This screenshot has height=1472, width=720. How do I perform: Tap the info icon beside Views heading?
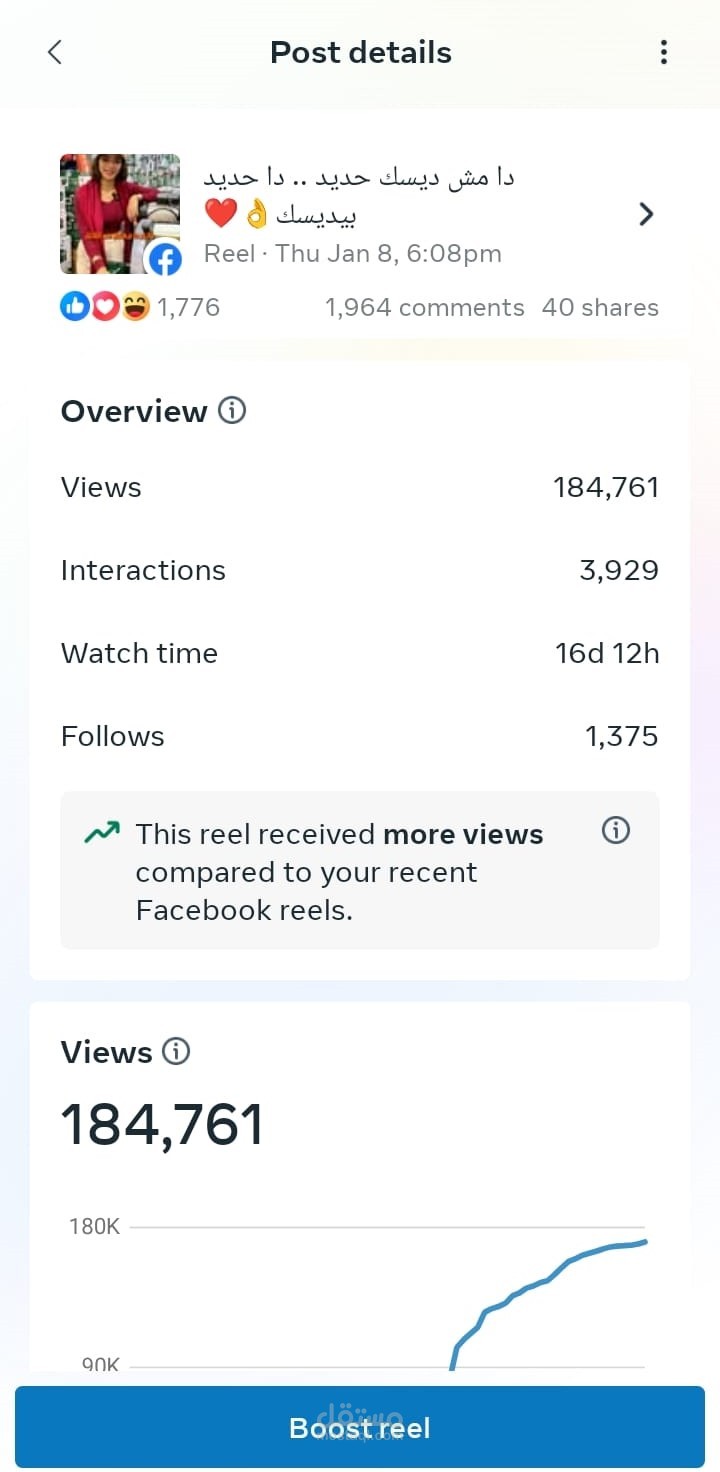[176, 1052]
